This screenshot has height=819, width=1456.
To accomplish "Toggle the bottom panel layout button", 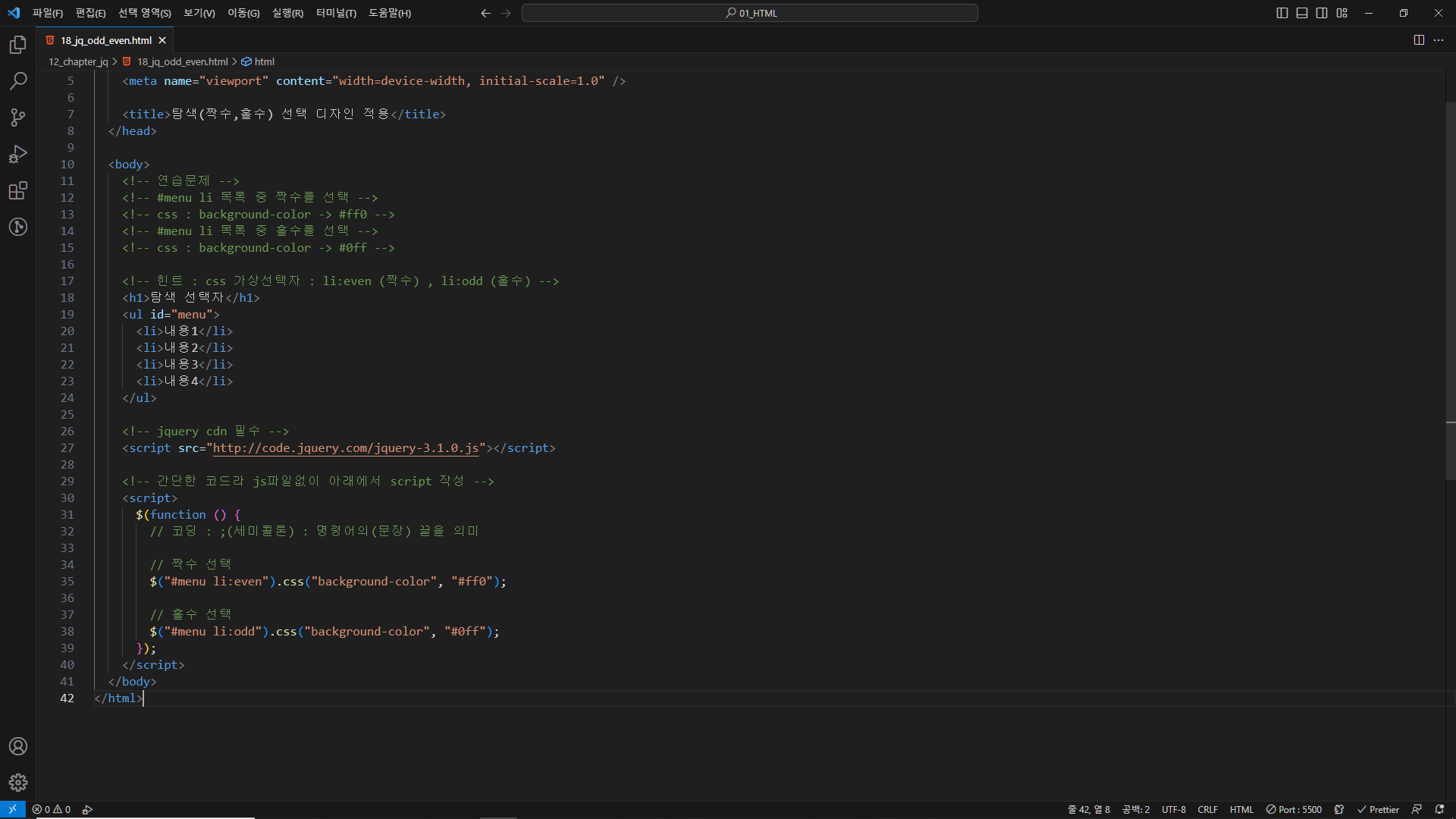I will tap(1302, 13).
